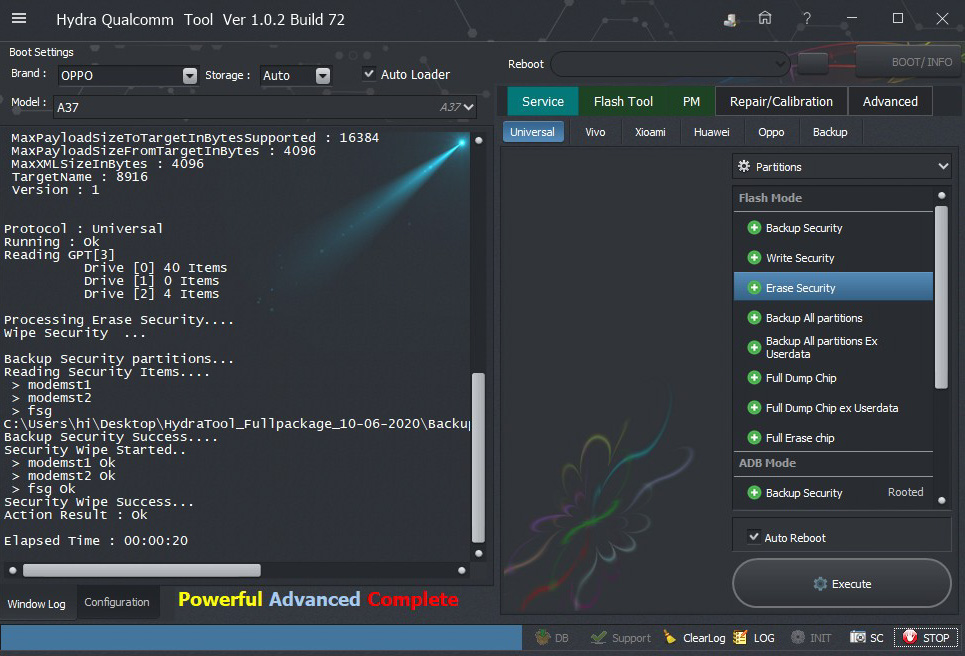Select the Huawei sub-tab

point(711,132)
